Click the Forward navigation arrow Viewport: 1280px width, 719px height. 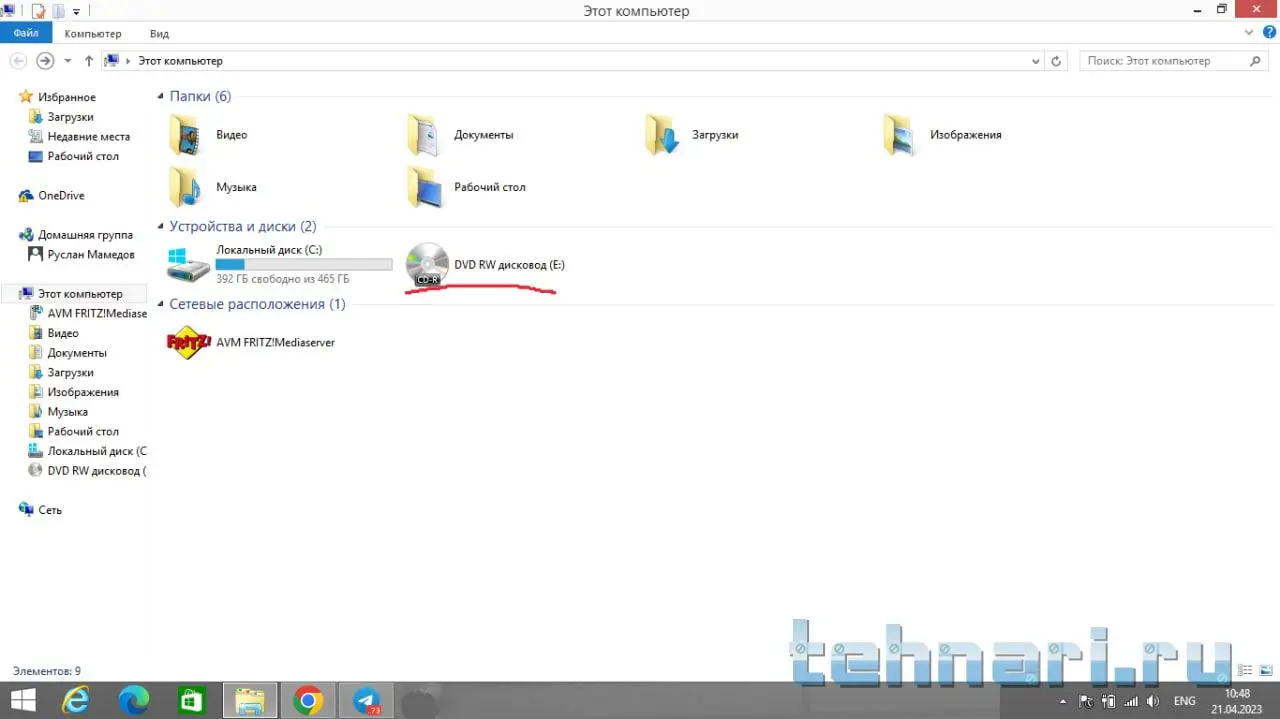(45, 61)
